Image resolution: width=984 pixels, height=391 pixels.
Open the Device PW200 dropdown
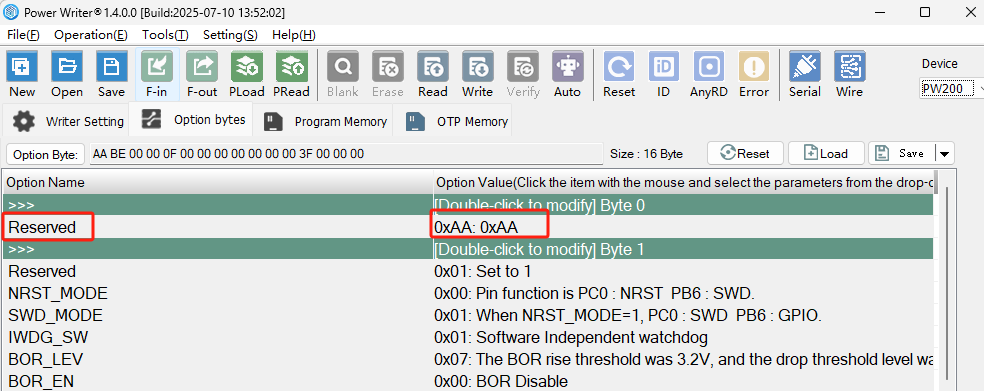(952, 88)
